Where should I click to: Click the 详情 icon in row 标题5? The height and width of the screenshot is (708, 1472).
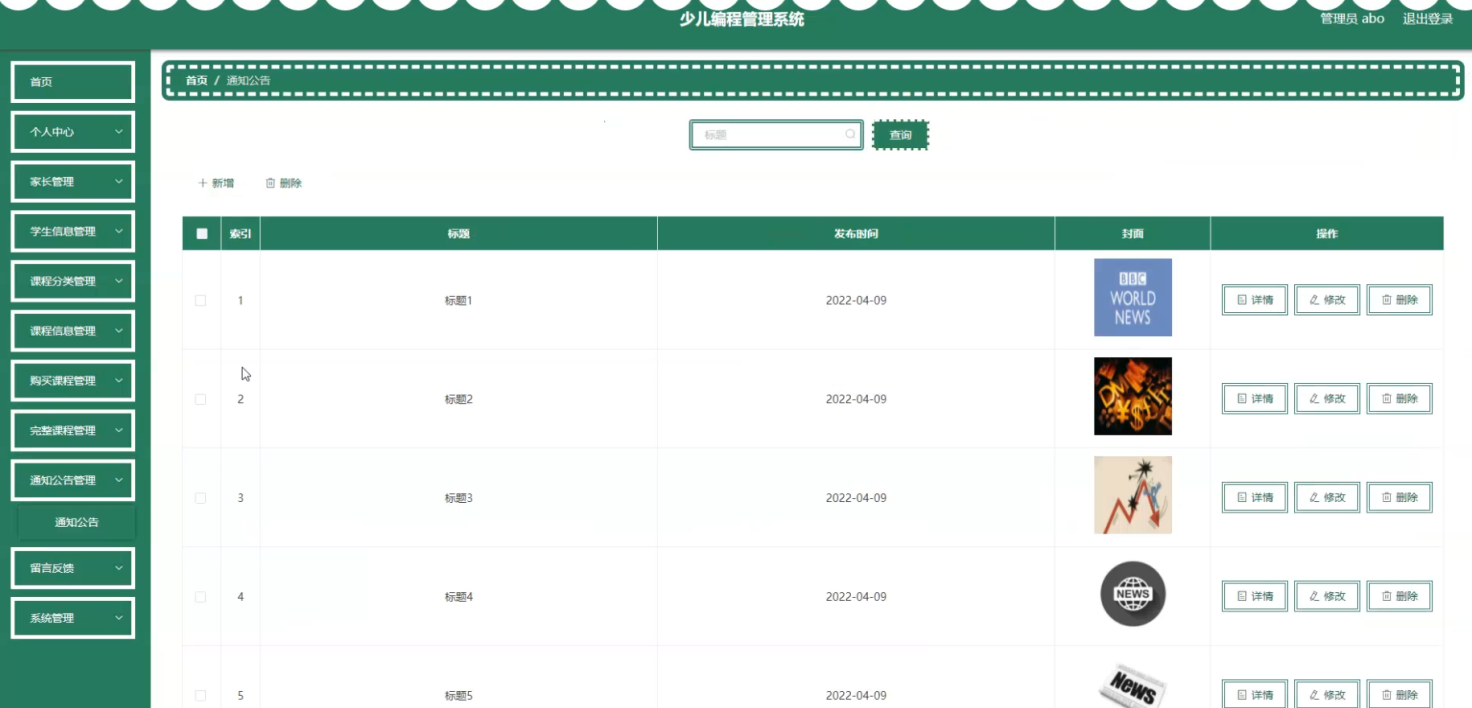click(x=1242, y=695)
